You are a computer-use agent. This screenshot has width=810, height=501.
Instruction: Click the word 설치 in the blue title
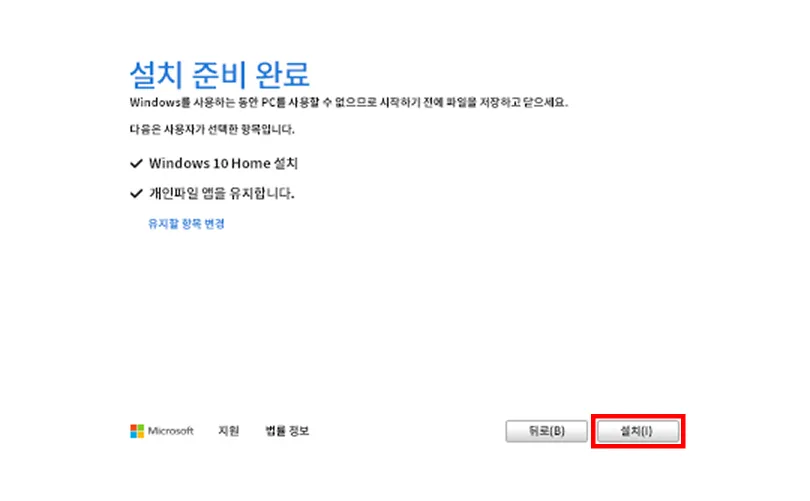coord(155,74)
